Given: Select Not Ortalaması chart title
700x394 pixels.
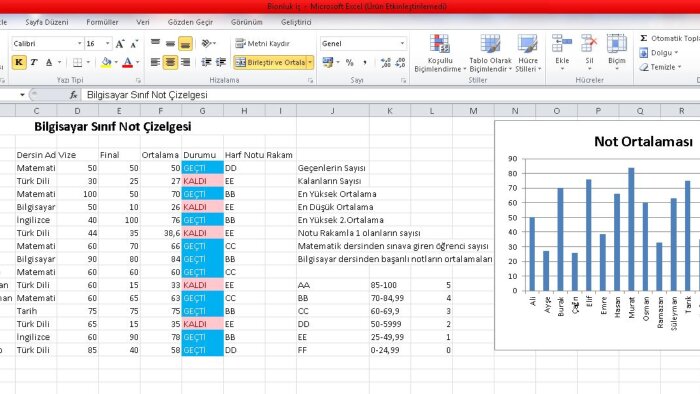Looking at the screenshot, I should 643,142.
